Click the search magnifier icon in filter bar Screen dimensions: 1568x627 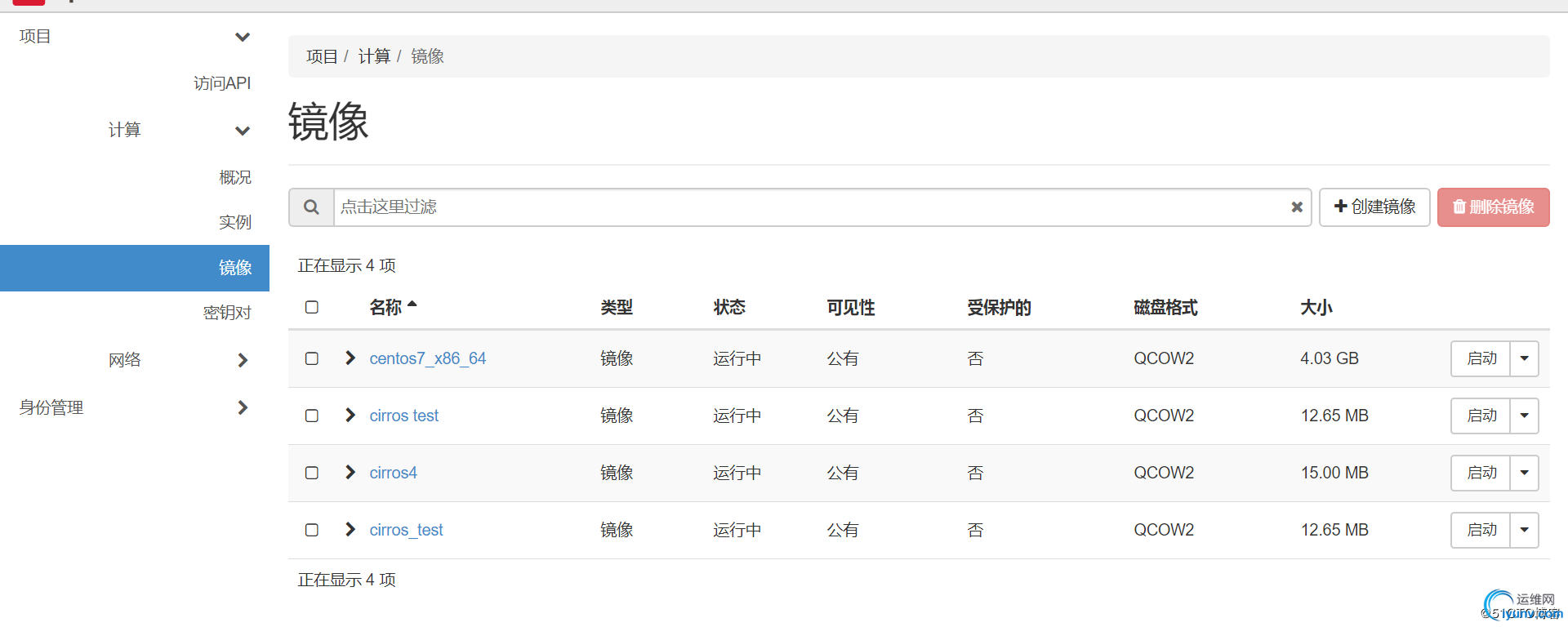click(x=311, y=207)
